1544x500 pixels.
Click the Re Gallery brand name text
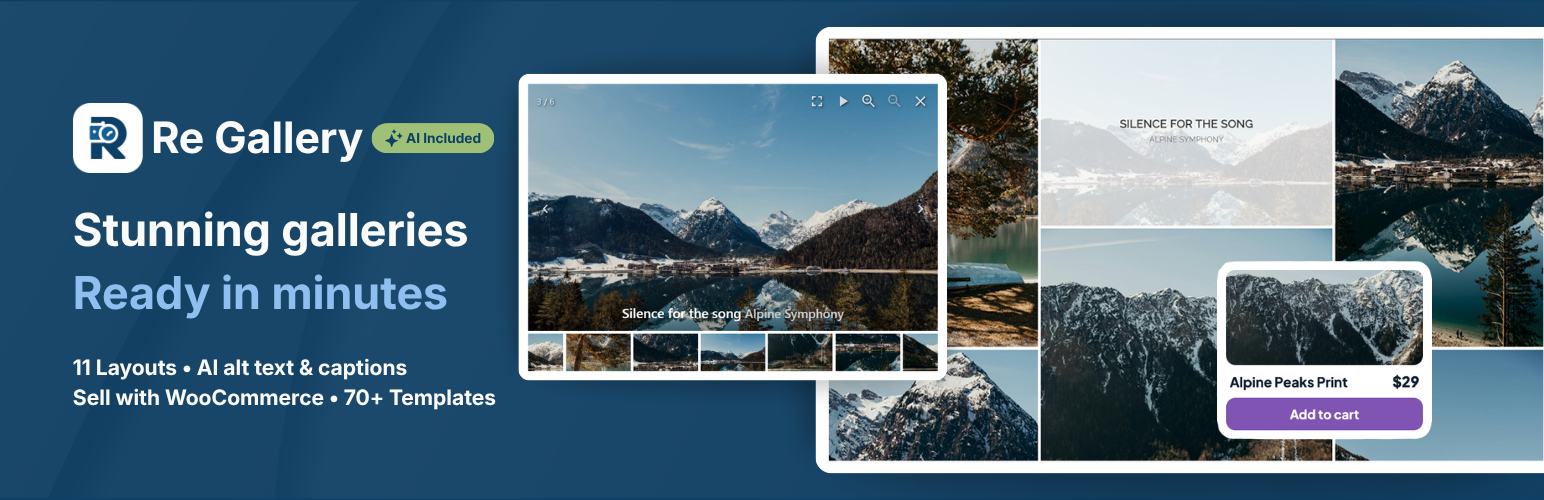pos(257,139)
